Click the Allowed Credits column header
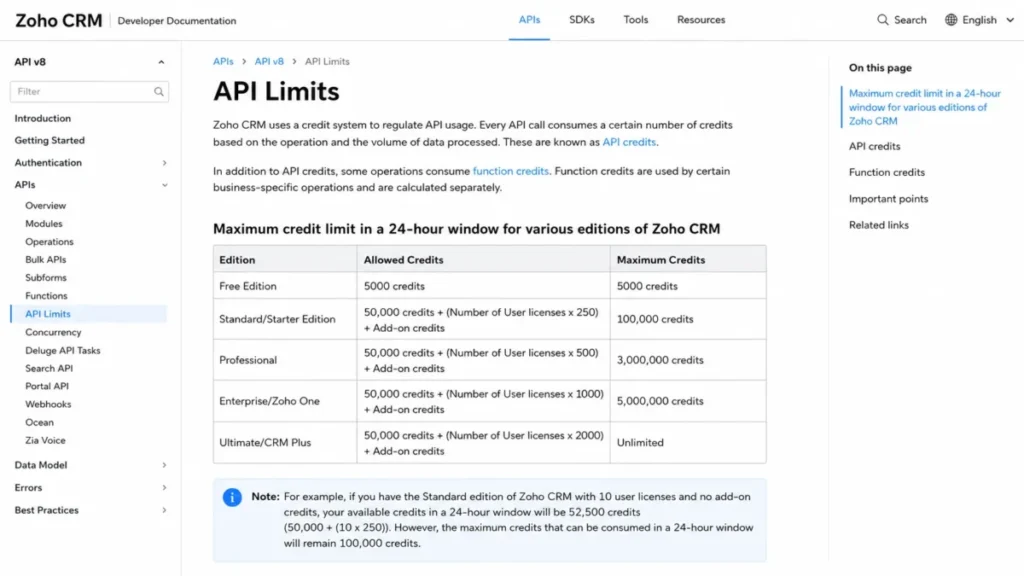 tap(483, 260)
